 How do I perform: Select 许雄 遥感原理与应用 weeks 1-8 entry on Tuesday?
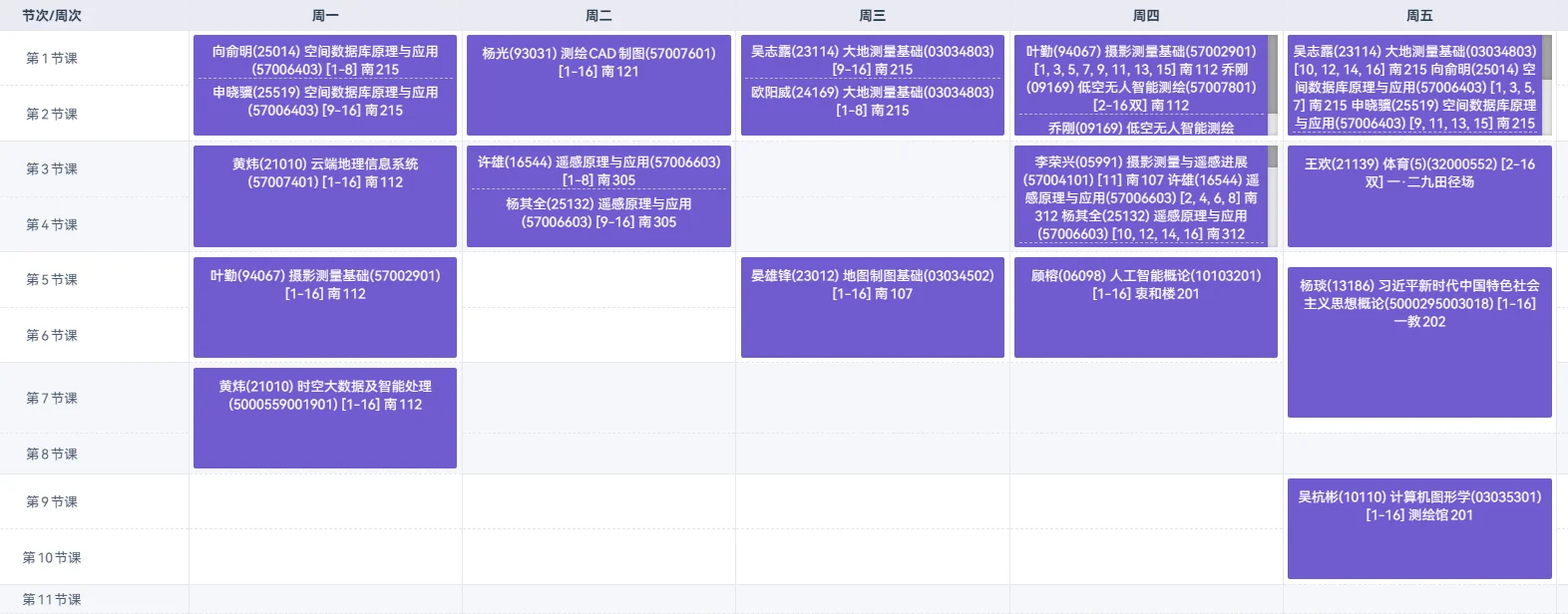tap(598, 170)
